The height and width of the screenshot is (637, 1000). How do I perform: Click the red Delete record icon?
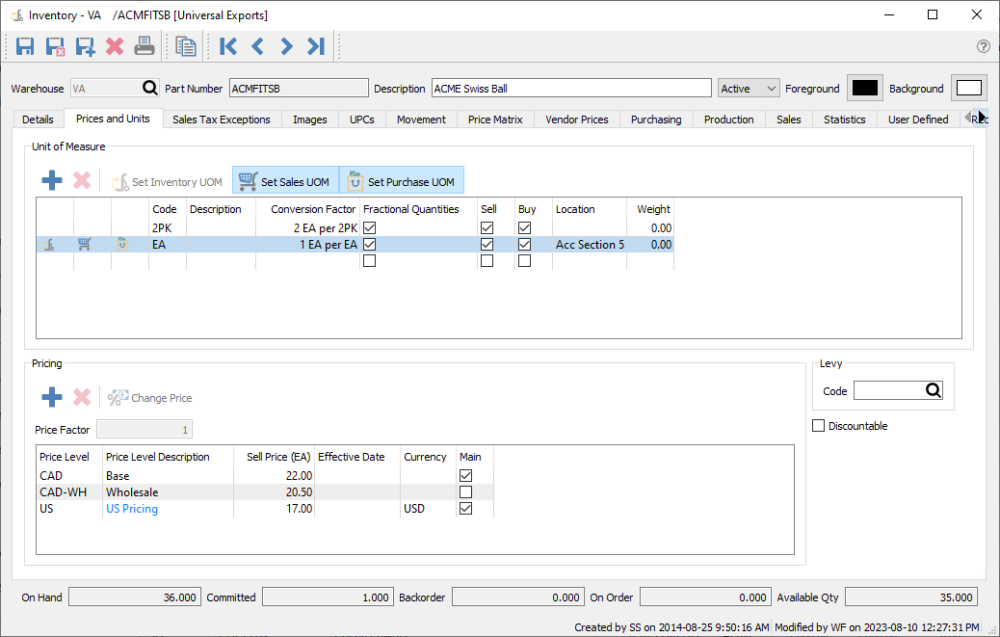pyautogui.click(x=115, y=47)
